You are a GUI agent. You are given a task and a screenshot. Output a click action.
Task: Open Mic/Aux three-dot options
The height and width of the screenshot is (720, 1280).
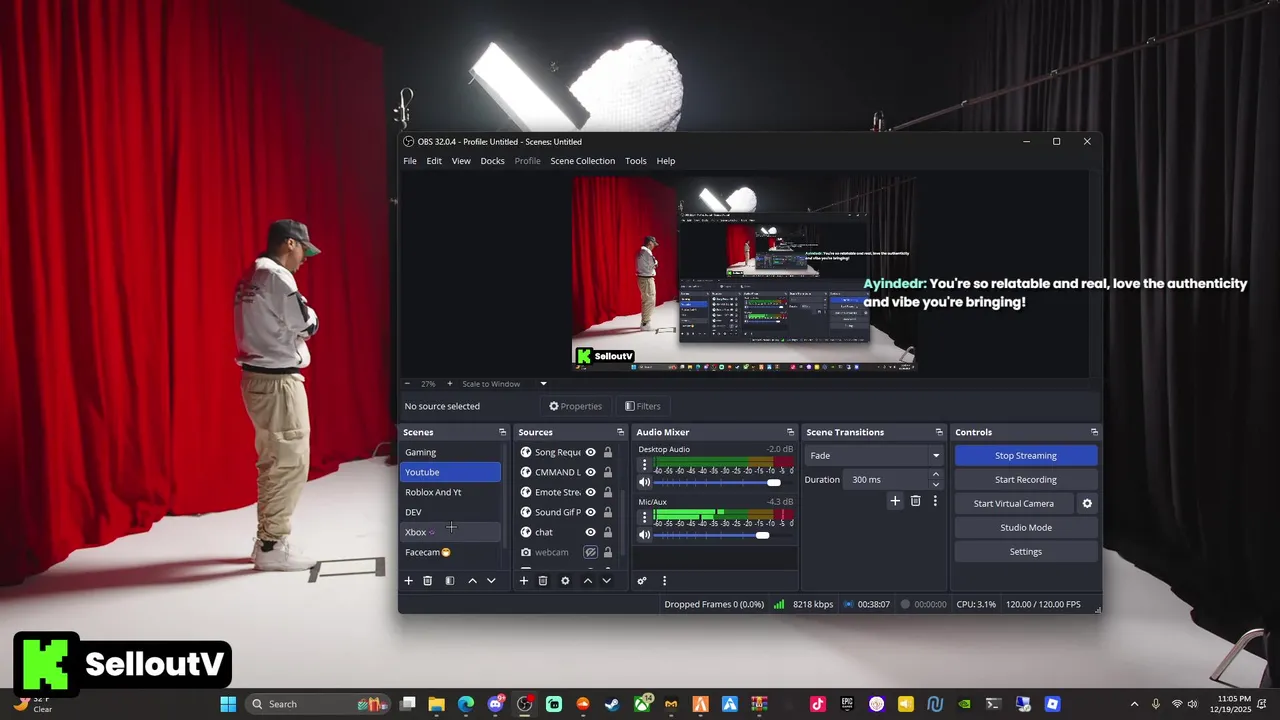click(x=644, y=518)
